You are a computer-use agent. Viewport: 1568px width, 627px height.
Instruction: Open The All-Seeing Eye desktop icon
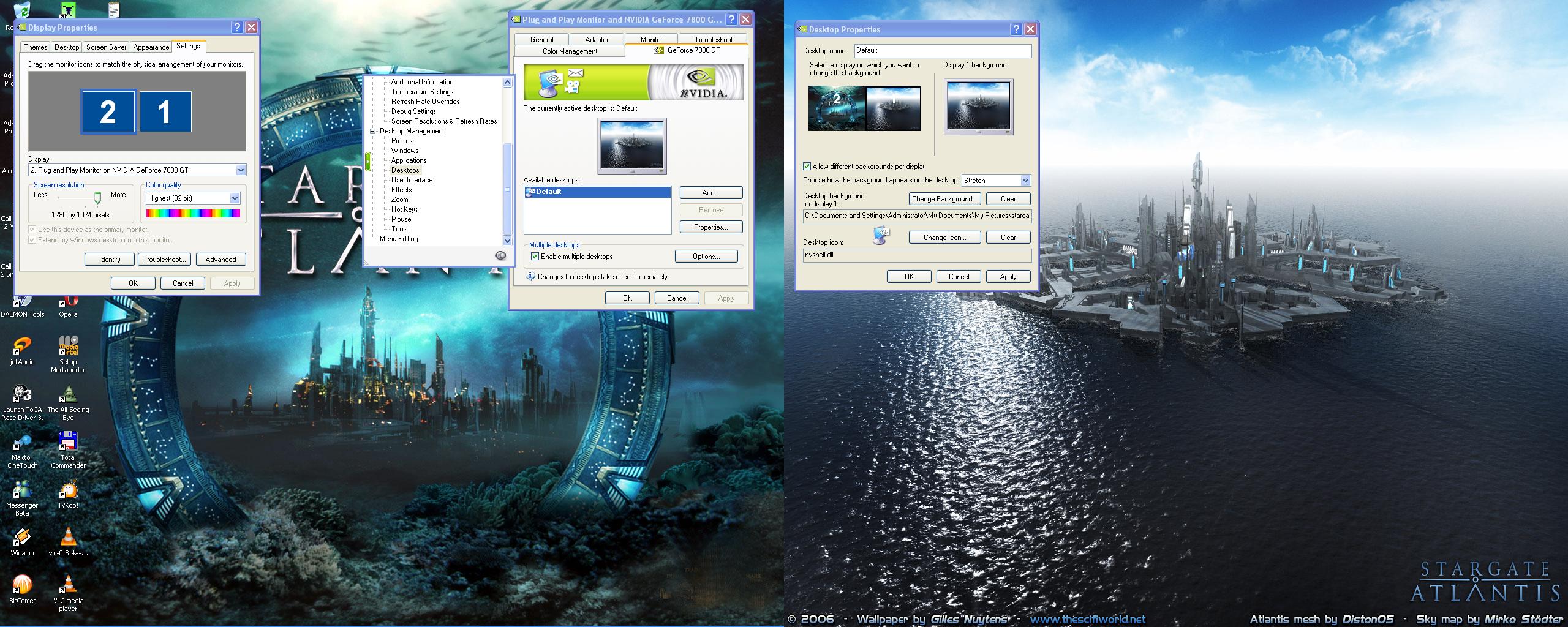tap(68, 402)
